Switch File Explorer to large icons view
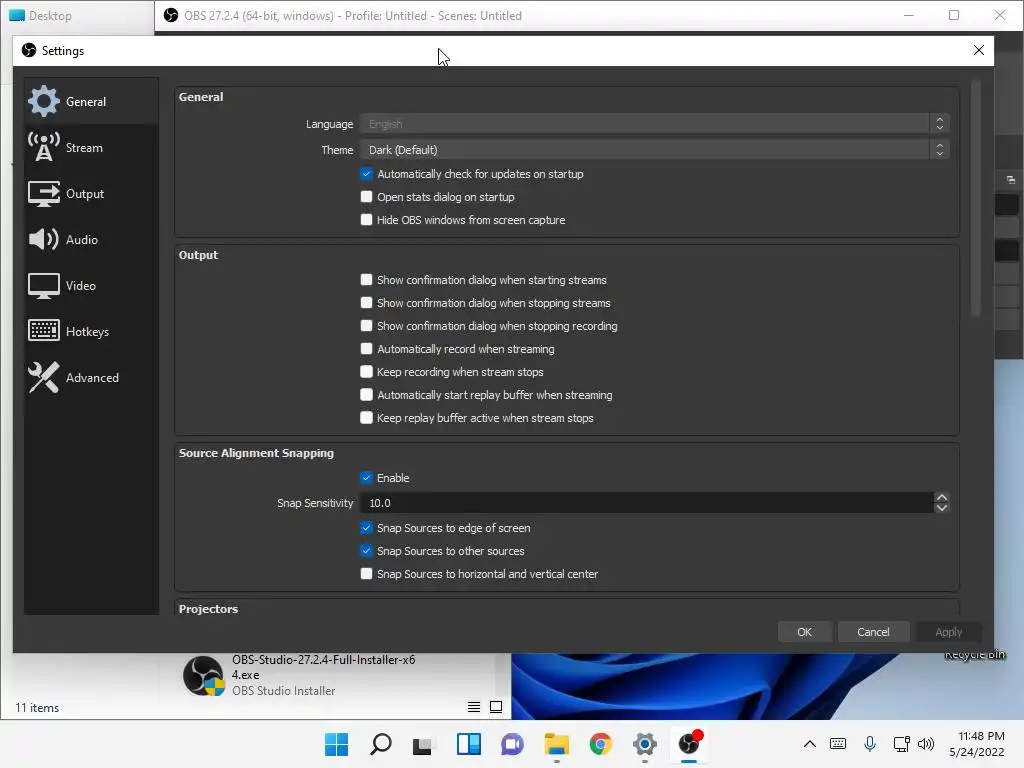The height and width of the screenshot is (768, 1024). tap(496, 707)
